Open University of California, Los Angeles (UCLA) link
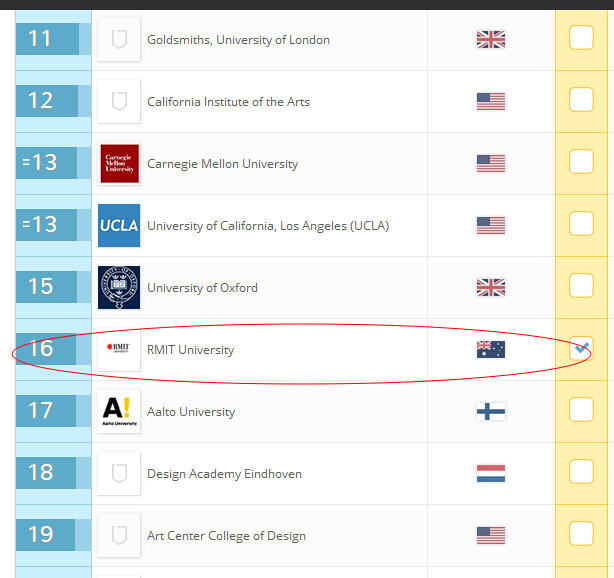The image size is (614, 578). click(x=268, y=226)
